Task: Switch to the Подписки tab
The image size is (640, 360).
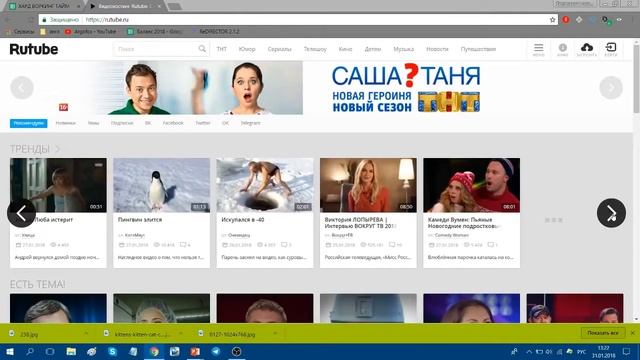Action: click(122, 123)
